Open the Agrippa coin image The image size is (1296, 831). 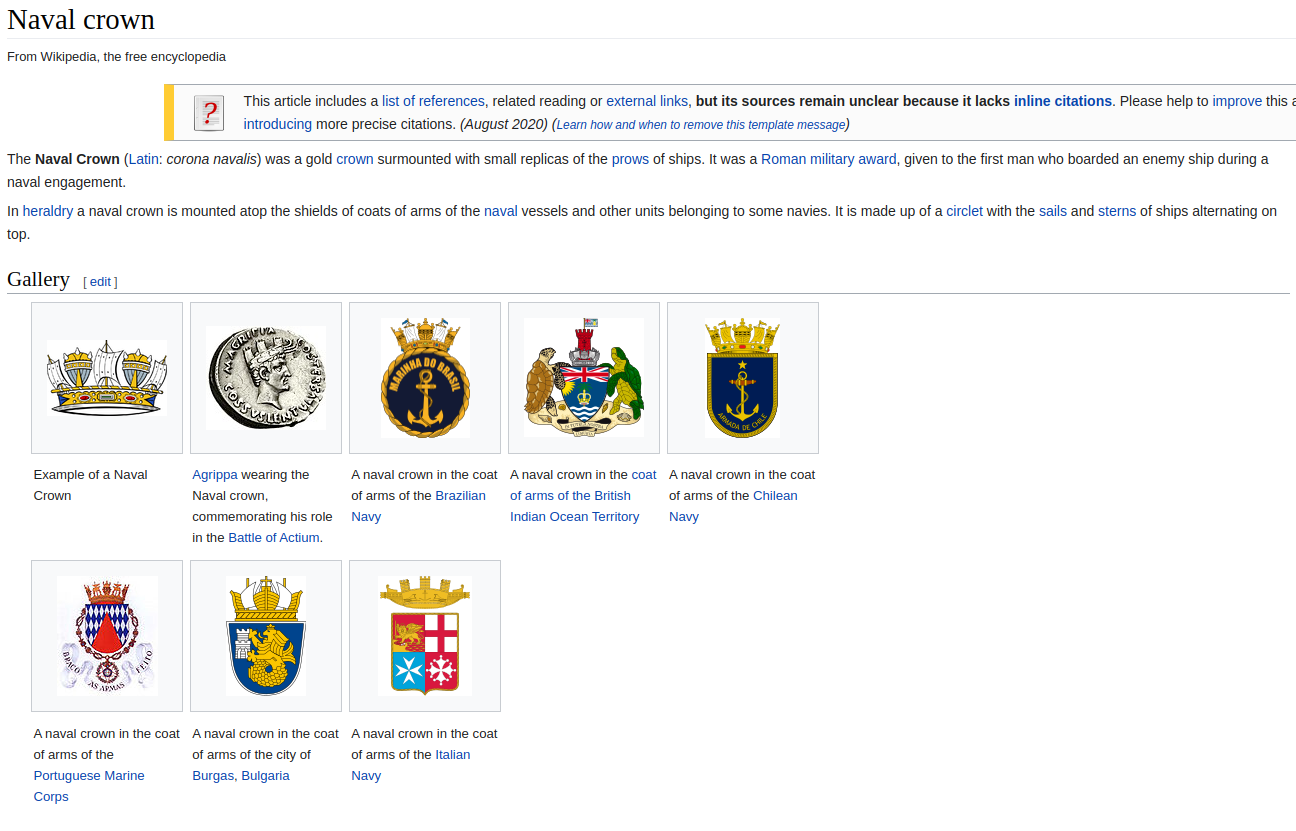(x=266, y=378)
